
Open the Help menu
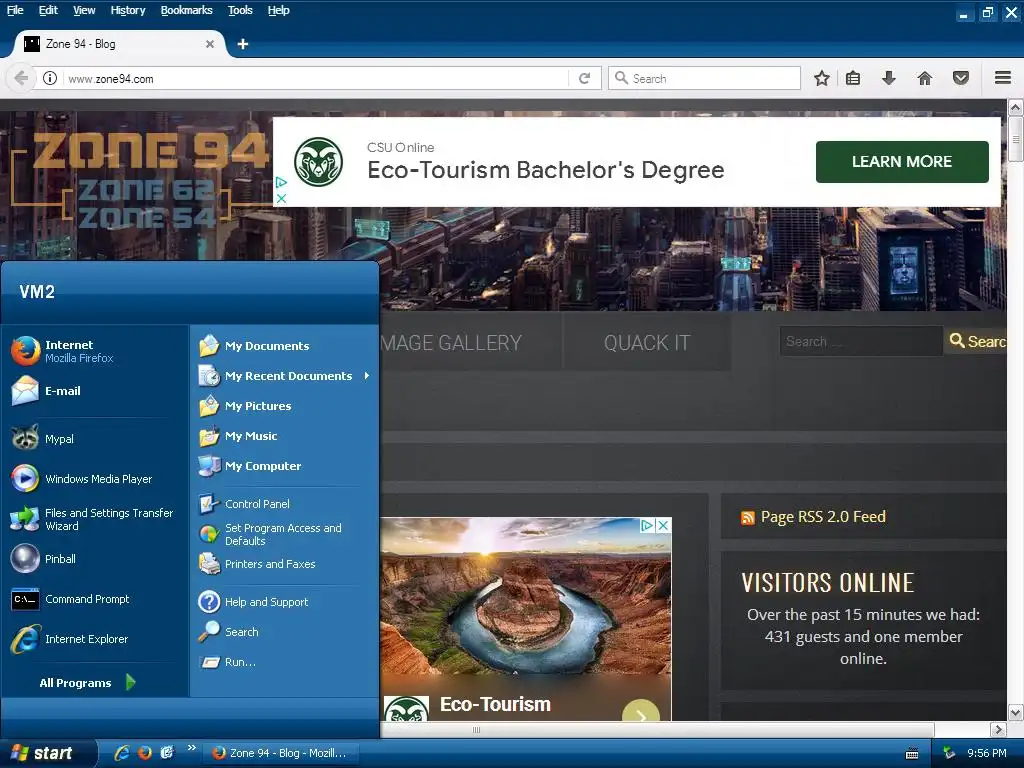pos(278,10)
